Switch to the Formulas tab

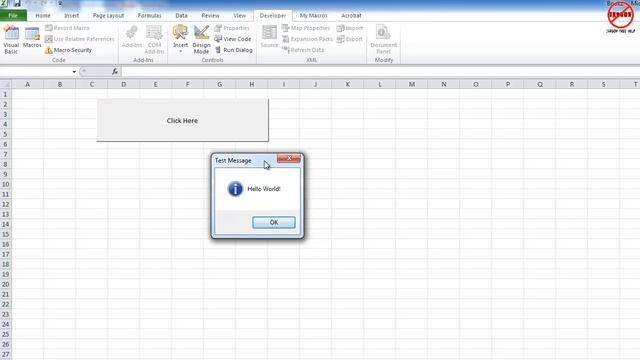[x=149, y=16]
